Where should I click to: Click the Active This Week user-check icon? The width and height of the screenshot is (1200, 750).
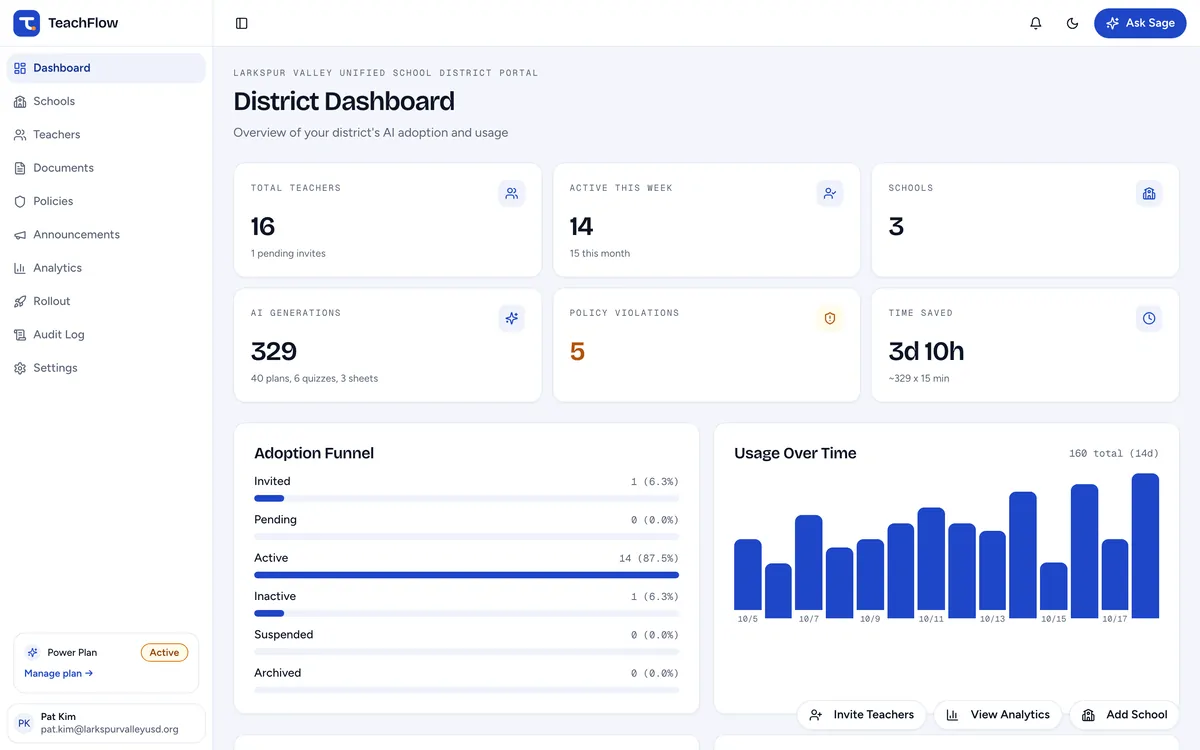point(830,194)
